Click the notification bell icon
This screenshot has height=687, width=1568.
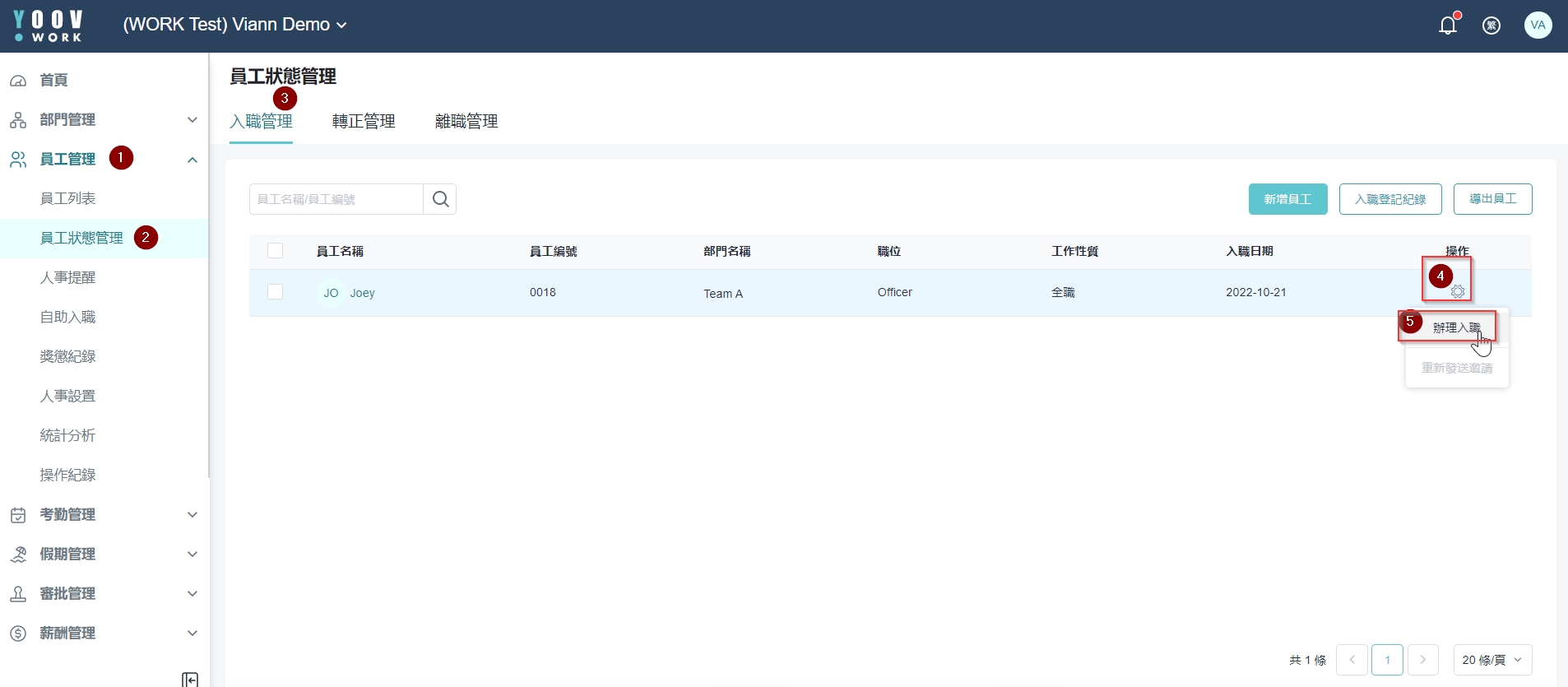coord(1447,26)
